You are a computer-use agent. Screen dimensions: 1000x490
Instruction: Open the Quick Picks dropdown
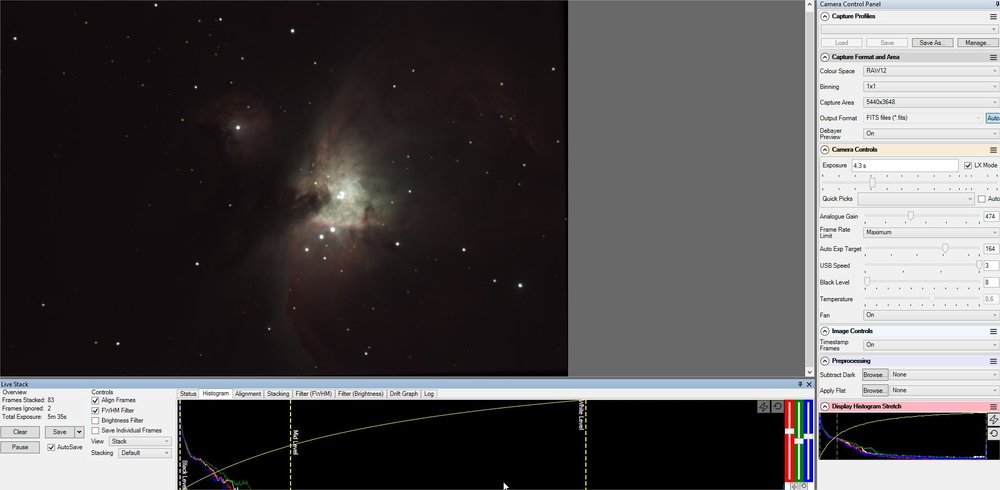(915, 199)
